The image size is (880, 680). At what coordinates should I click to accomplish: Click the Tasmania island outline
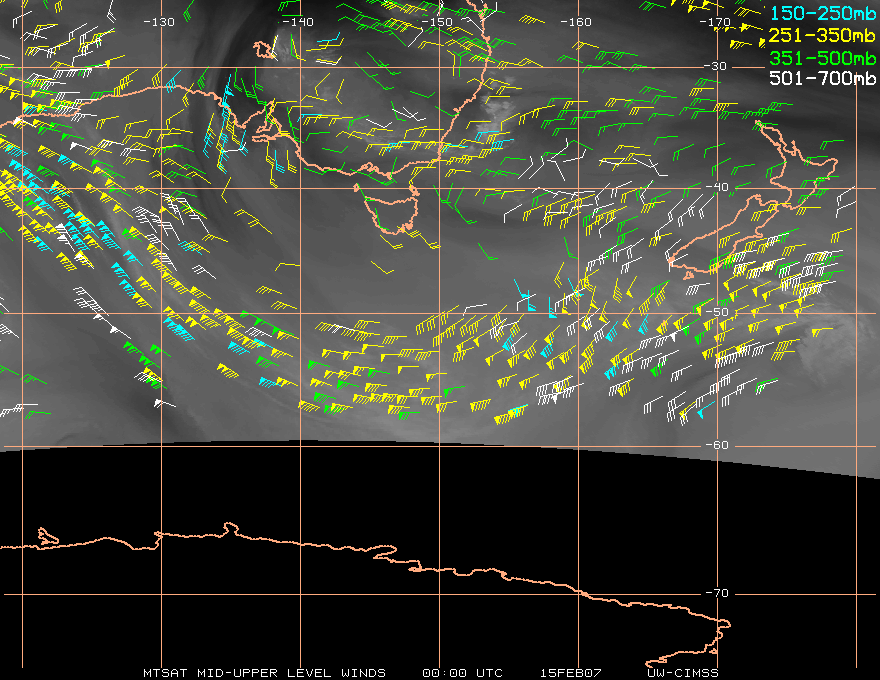(390, 211)
